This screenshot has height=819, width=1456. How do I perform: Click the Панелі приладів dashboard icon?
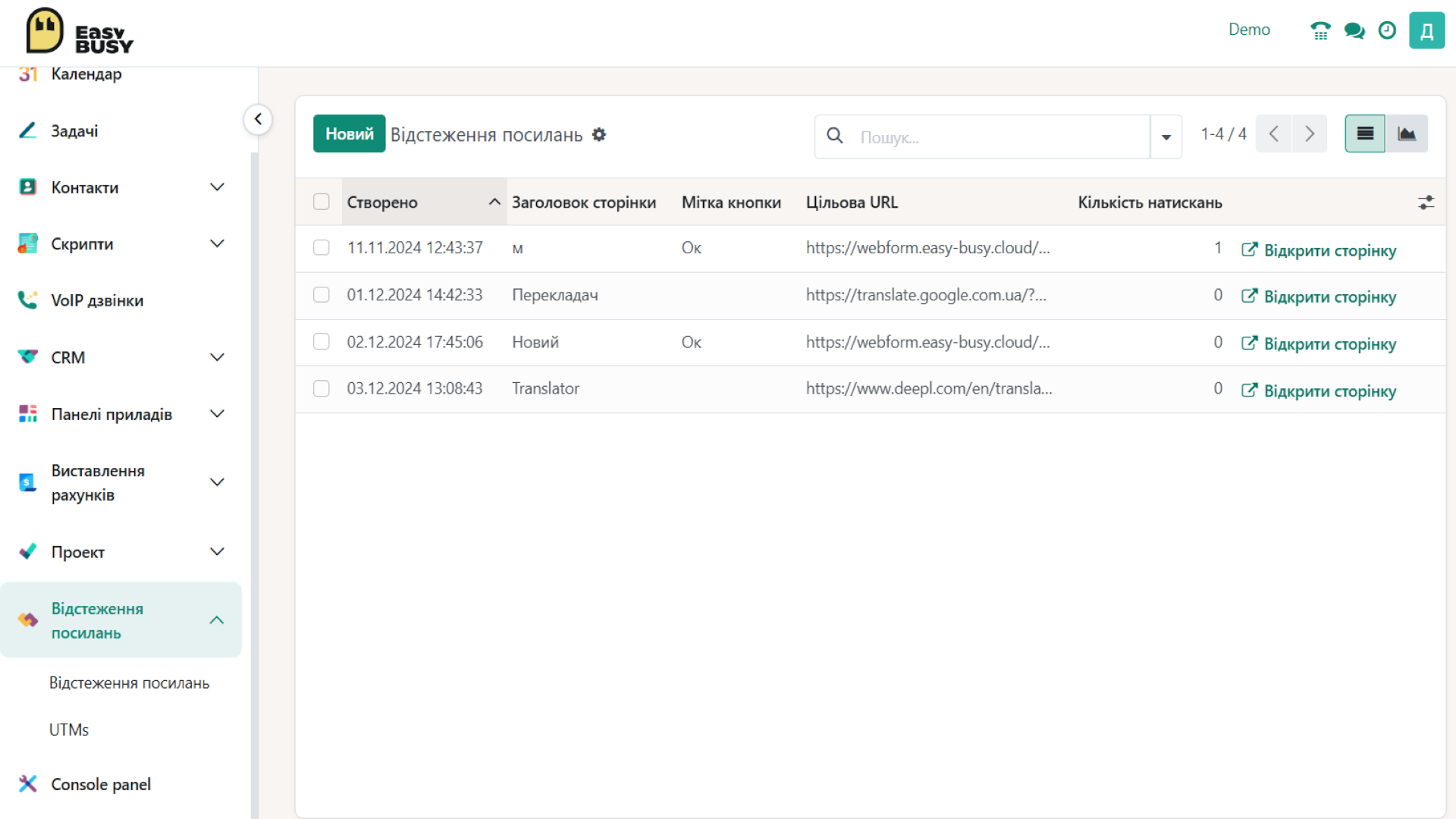coord(27,413)
